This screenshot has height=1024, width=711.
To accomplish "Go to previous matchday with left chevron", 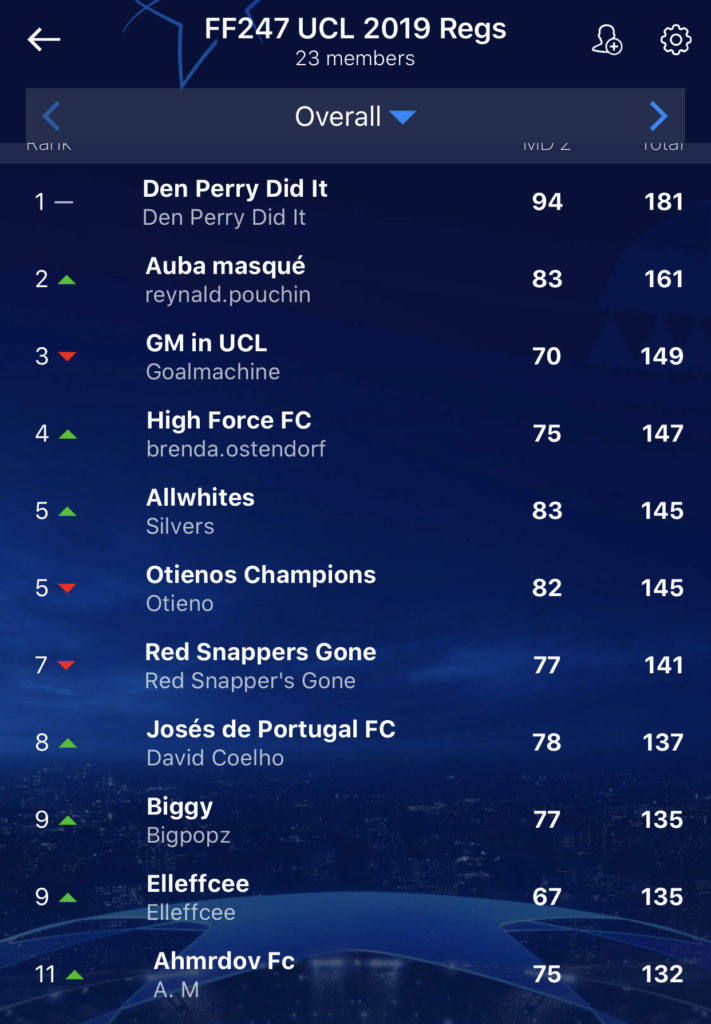I will (52, 117).
